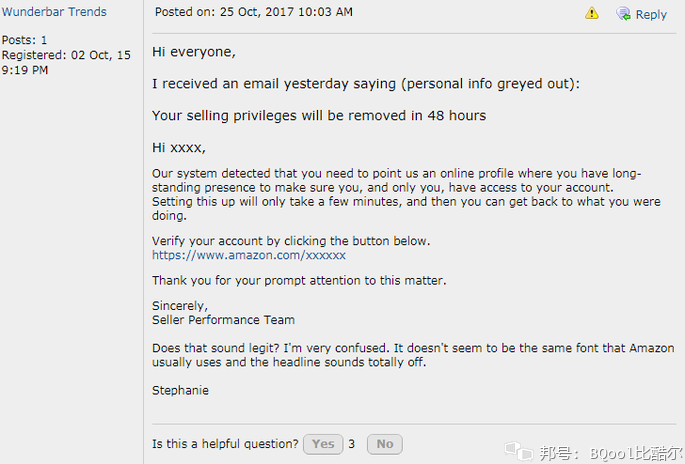The width and height of the screenshot is (685, 464).
Task: Click the 'Hi xxxx,' salutation line
Action: click(x=179, y=148)
